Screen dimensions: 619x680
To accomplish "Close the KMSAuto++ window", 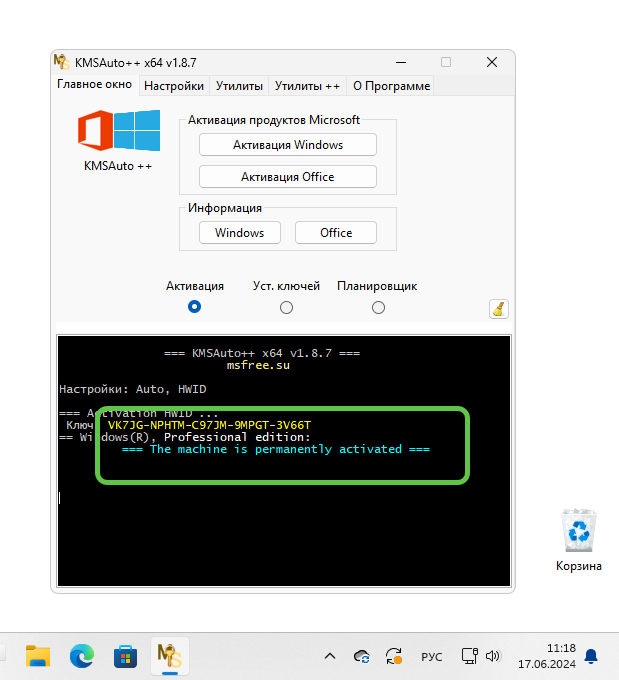I will pyautogui.click(x=491, y=62).
